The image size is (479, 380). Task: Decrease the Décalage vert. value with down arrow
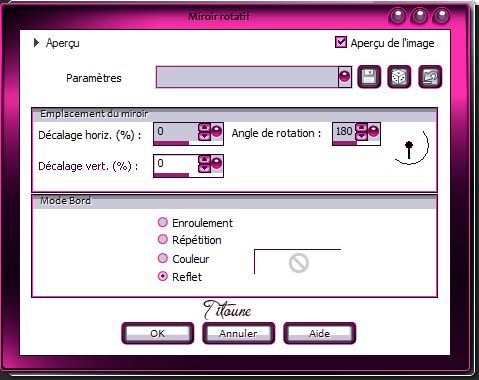point(204,168)
